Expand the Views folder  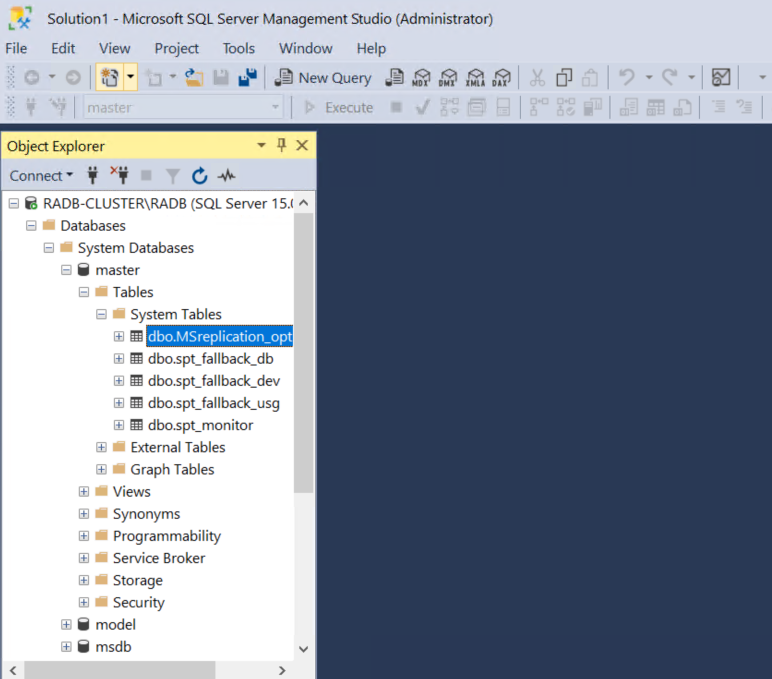(84, 491)
